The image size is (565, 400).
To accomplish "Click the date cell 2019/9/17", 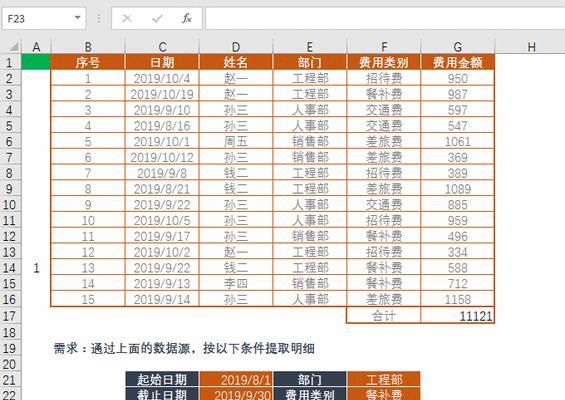I will click(162, 236).
